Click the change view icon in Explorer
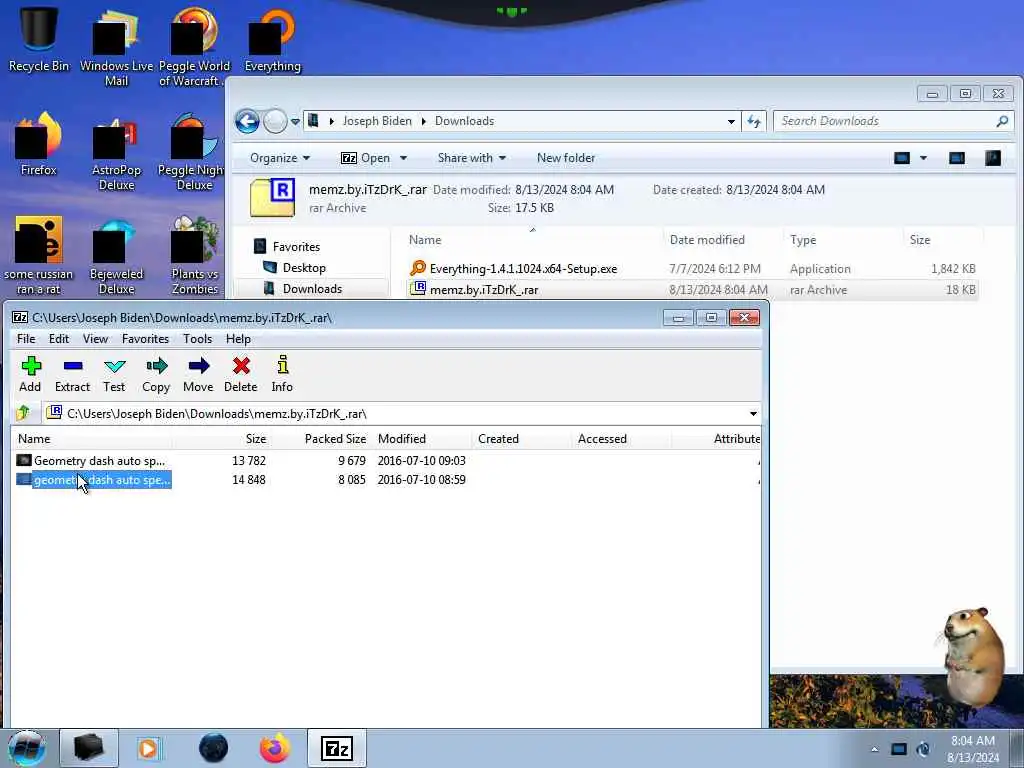1024x768 pixels. click(902, 158)
